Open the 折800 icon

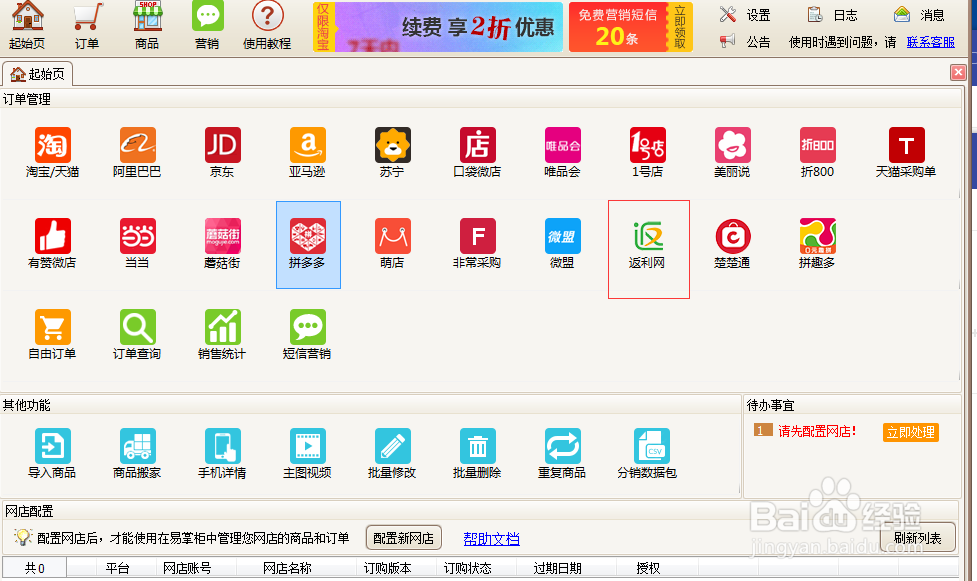817,153
